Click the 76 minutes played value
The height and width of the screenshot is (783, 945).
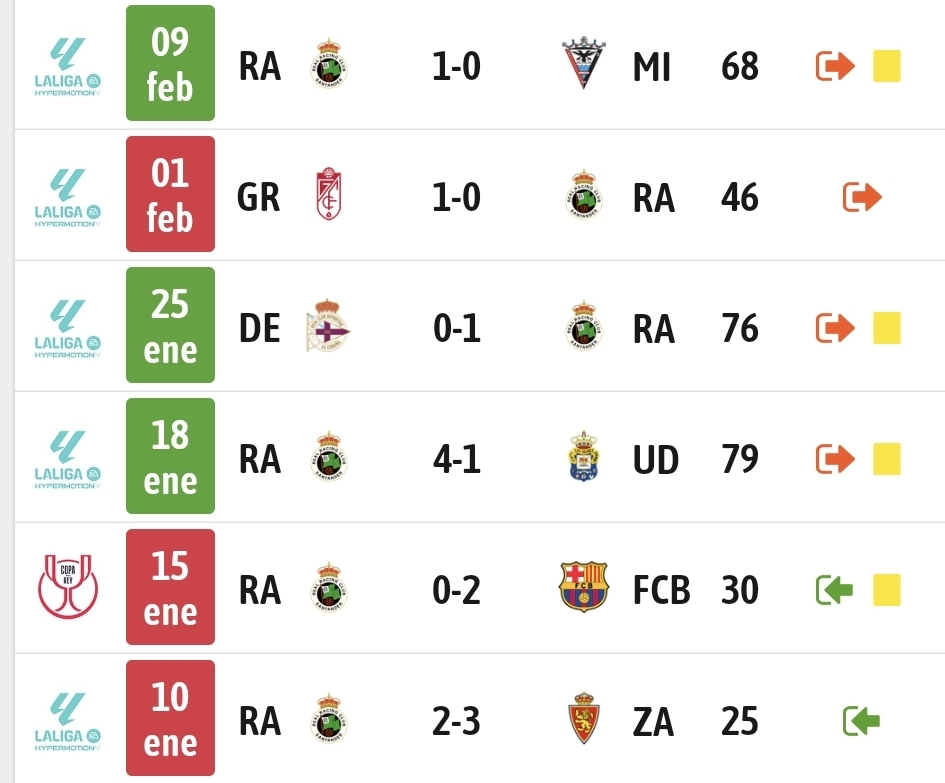(x=739, y=328)
